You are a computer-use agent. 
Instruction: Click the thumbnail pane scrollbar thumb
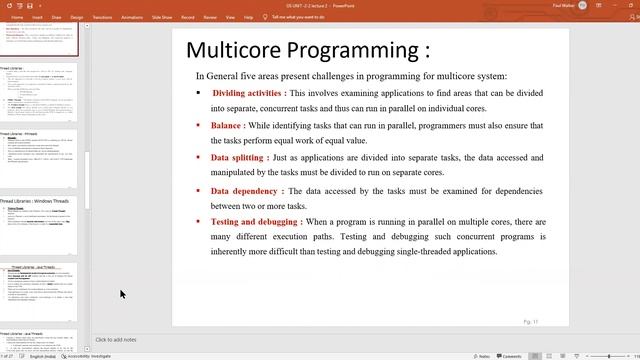click(x=87, y=180)
